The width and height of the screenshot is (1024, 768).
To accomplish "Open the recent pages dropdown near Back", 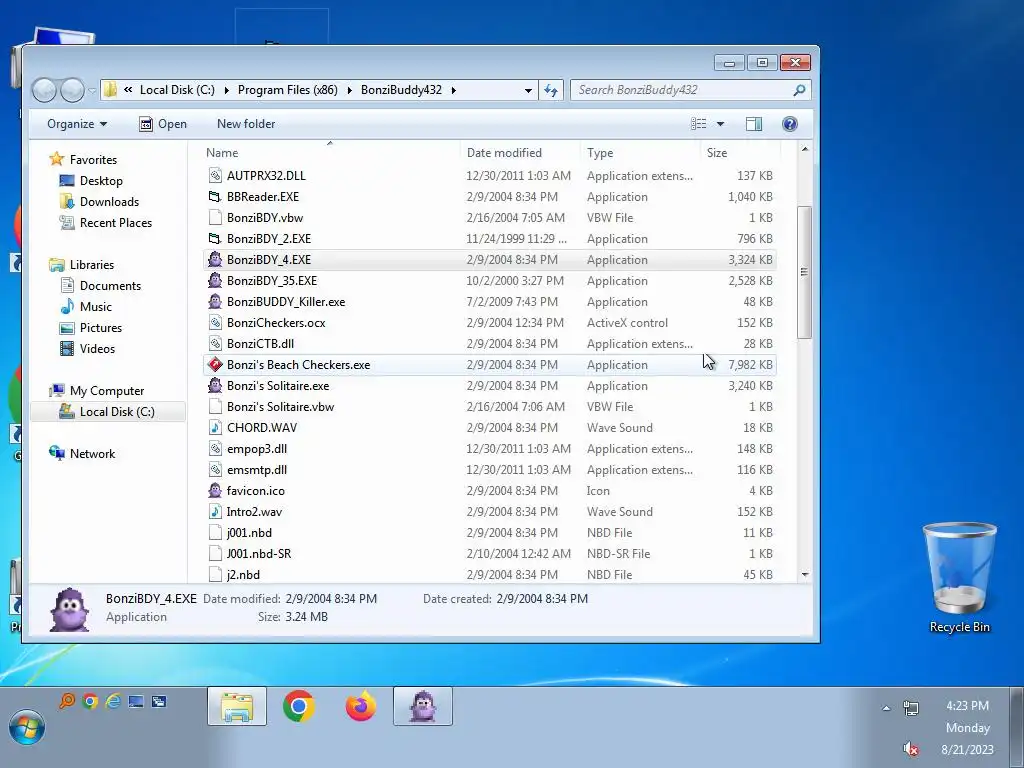I will coord(92,90).
